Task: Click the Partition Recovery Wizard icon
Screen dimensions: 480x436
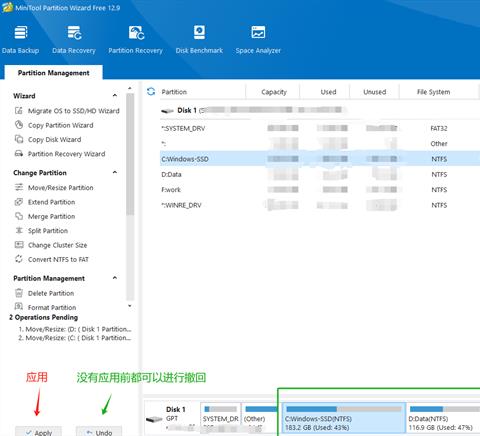Action: tap(19, 154)
